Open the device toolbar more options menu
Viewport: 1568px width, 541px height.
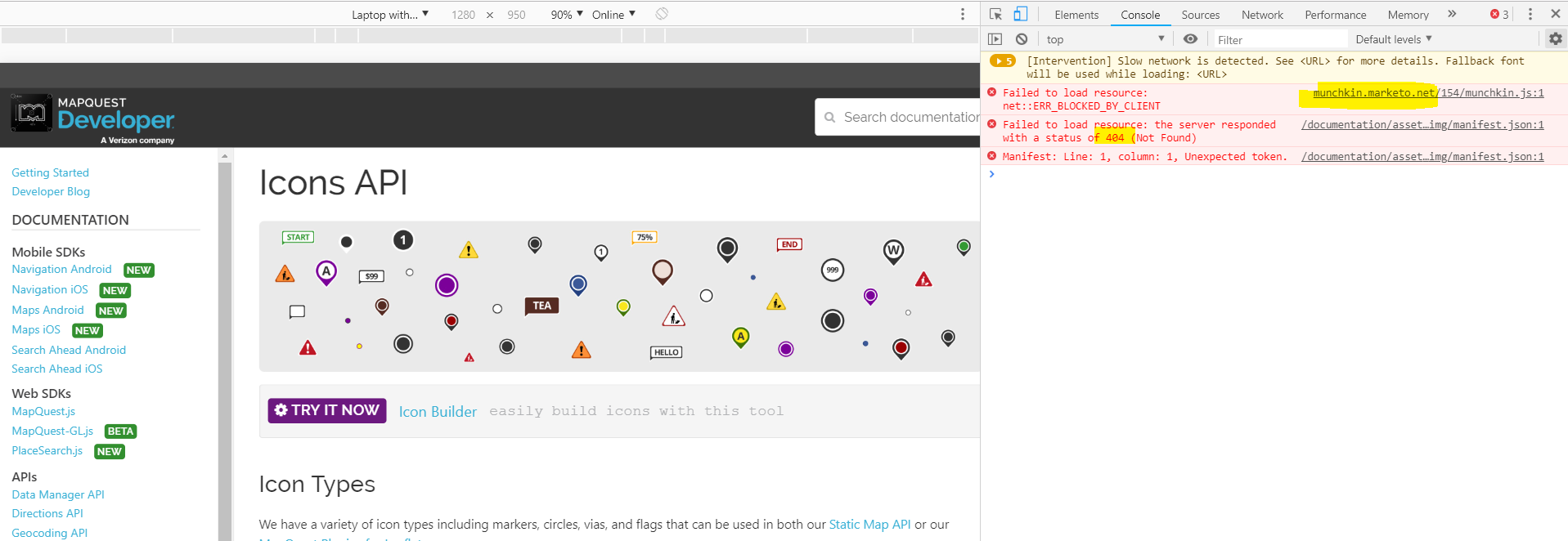click(962, 14)
